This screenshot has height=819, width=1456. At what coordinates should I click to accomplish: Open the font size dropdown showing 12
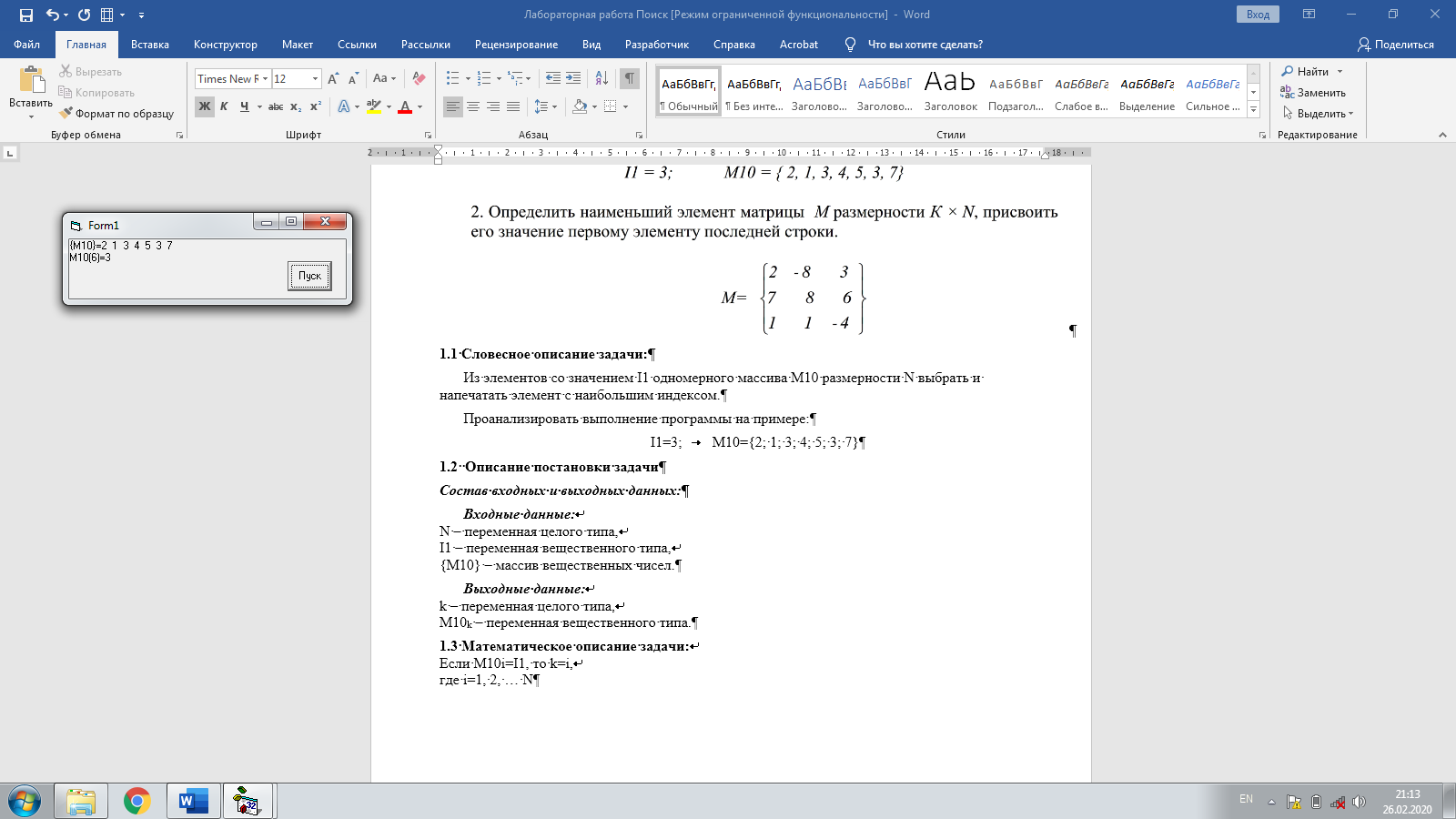pos(315,79)
